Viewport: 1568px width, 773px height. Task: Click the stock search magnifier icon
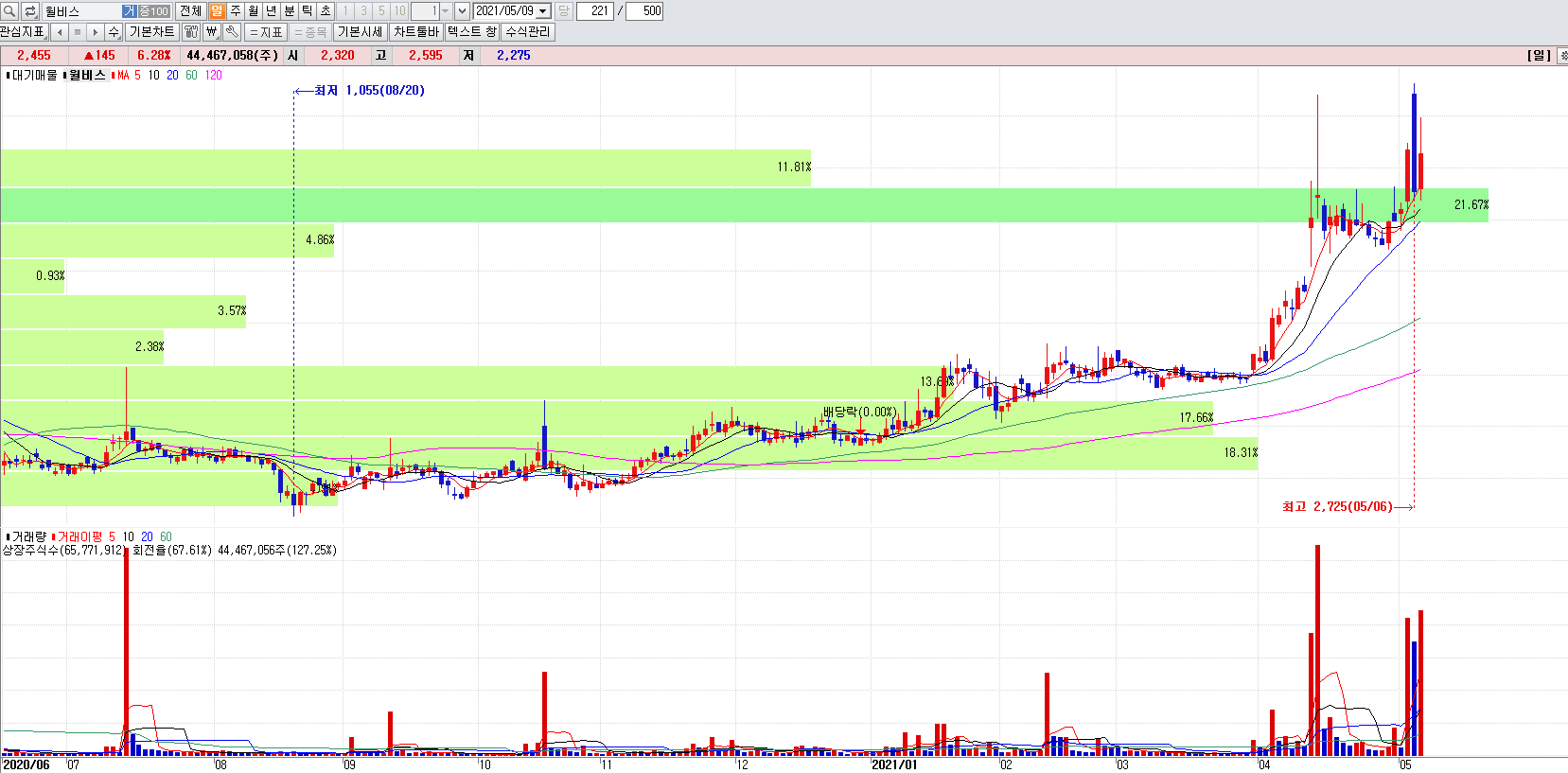point(9,11)
